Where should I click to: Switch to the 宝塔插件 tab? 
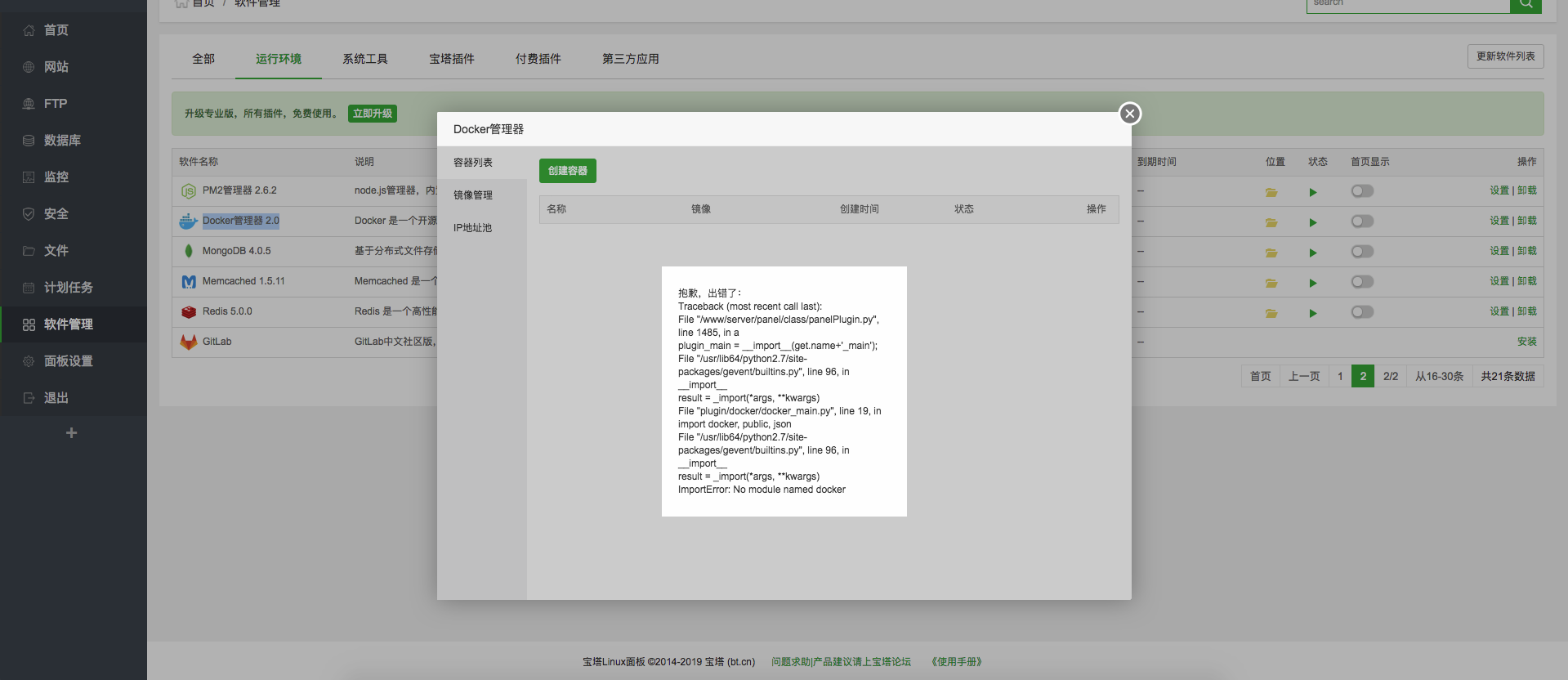pyautogui.click(x=452, y=59)
